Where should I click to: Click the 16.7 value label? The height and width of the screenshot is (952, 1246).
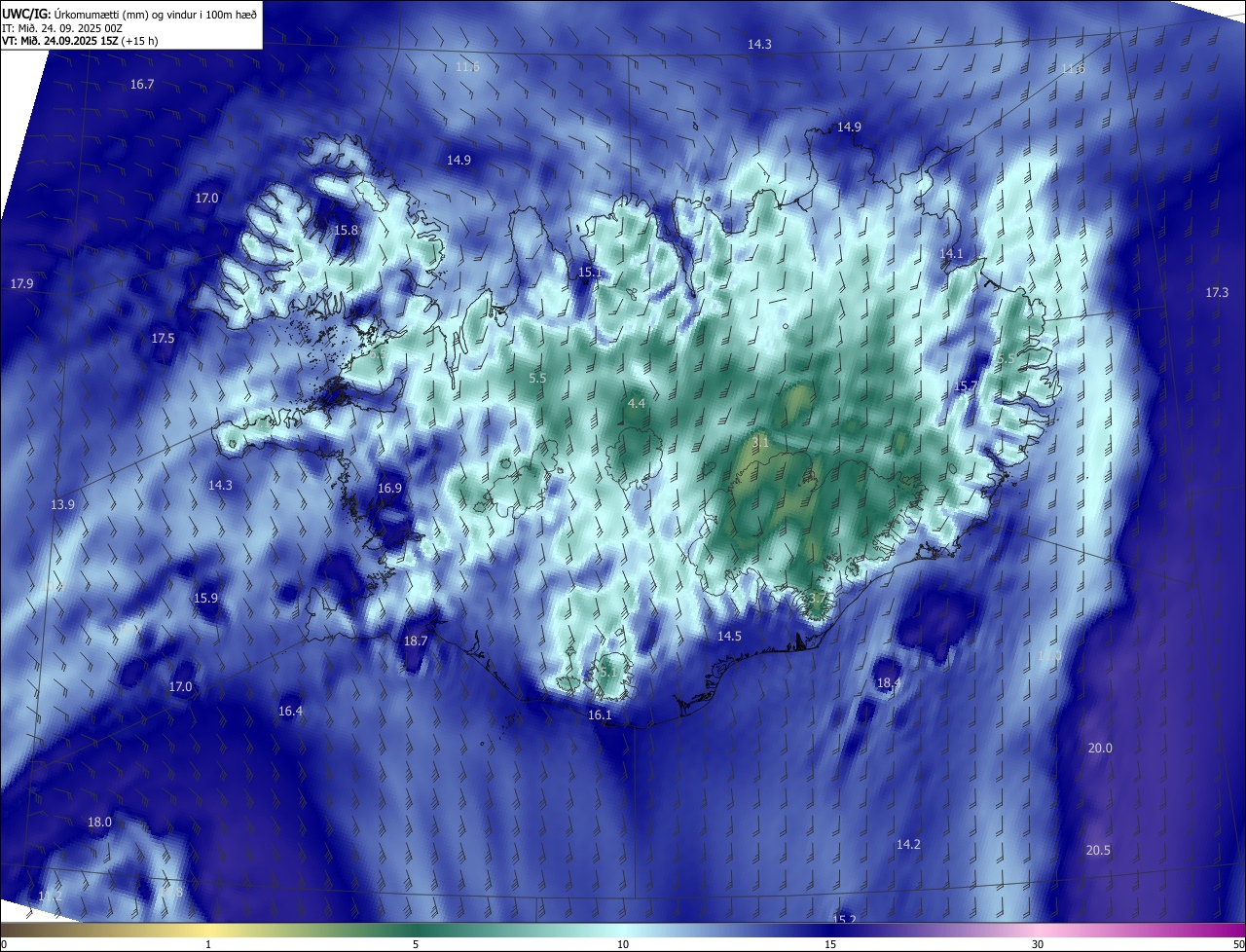coord(142,85)
